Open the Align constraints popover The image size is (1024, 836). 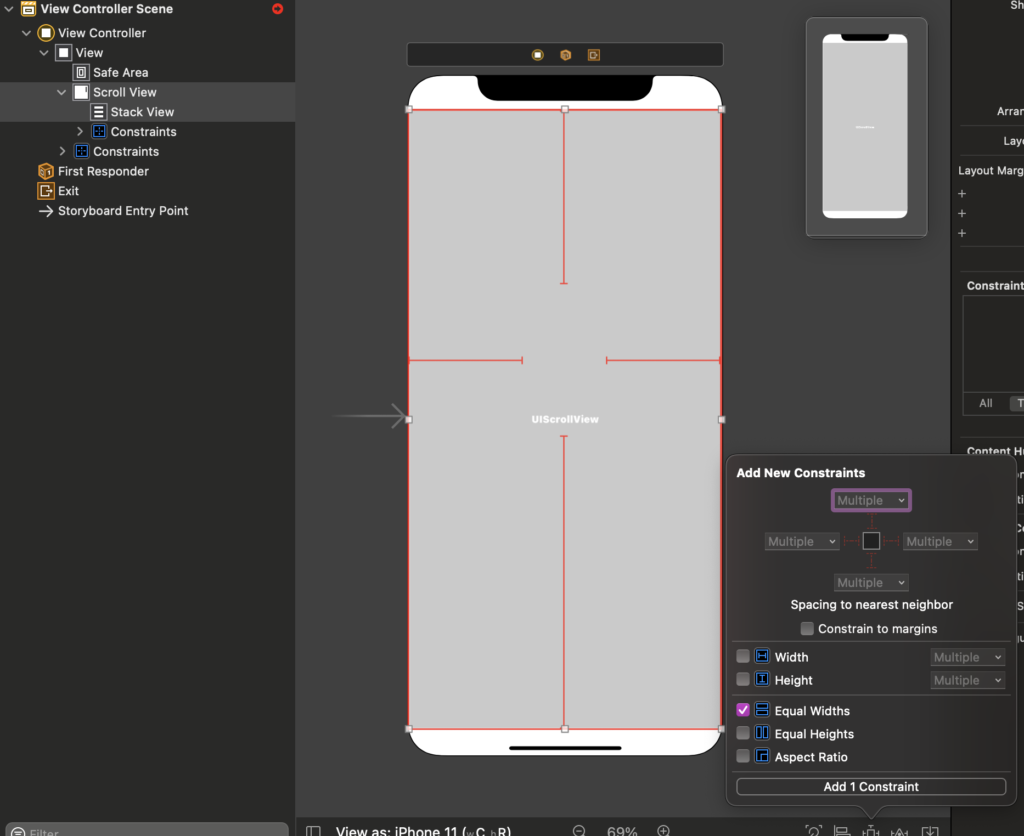point(842,831)
